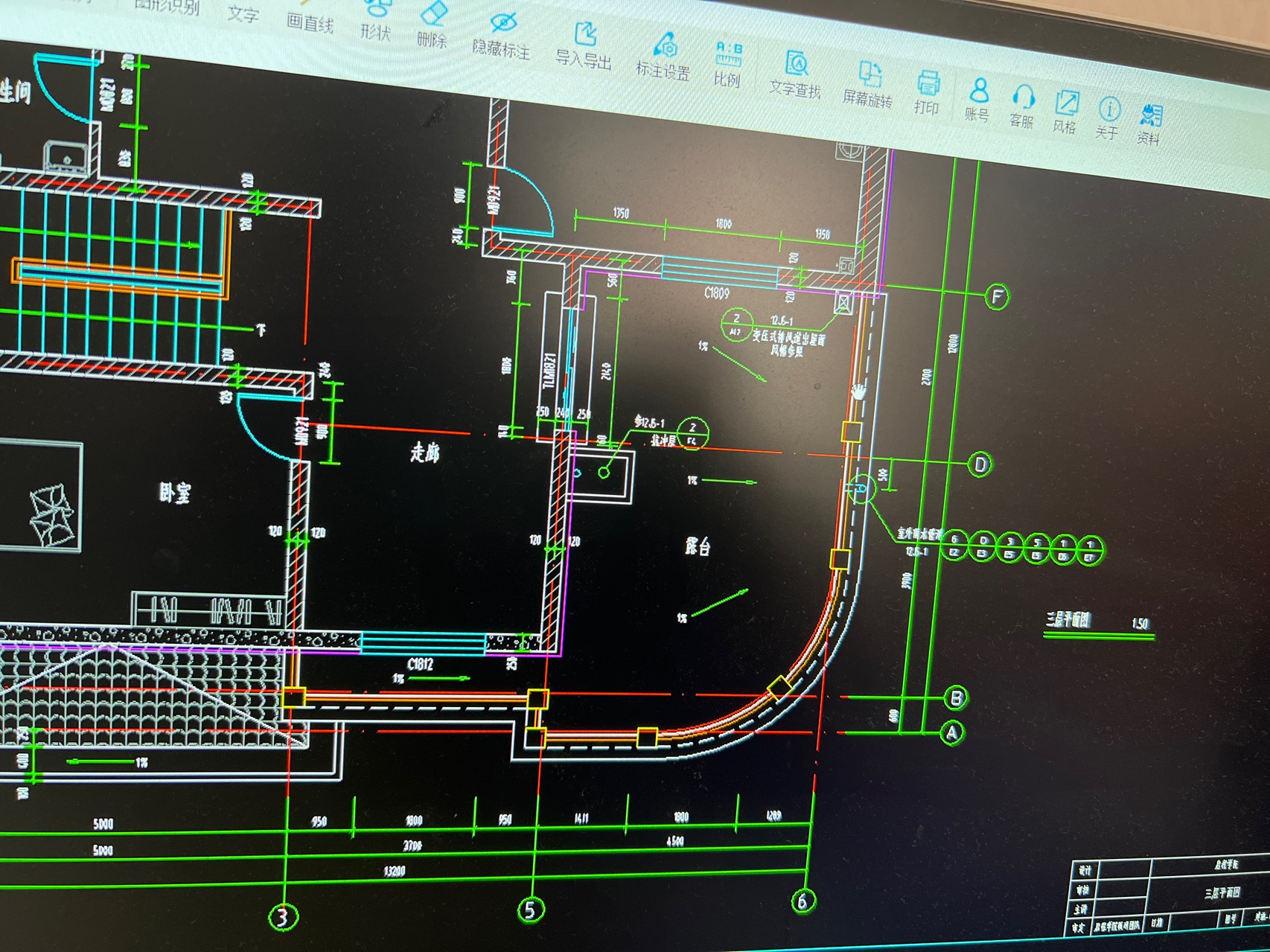Click the 打印 printer icon
Viewport: 1270px width, 952px height.
tap(928, 83)
